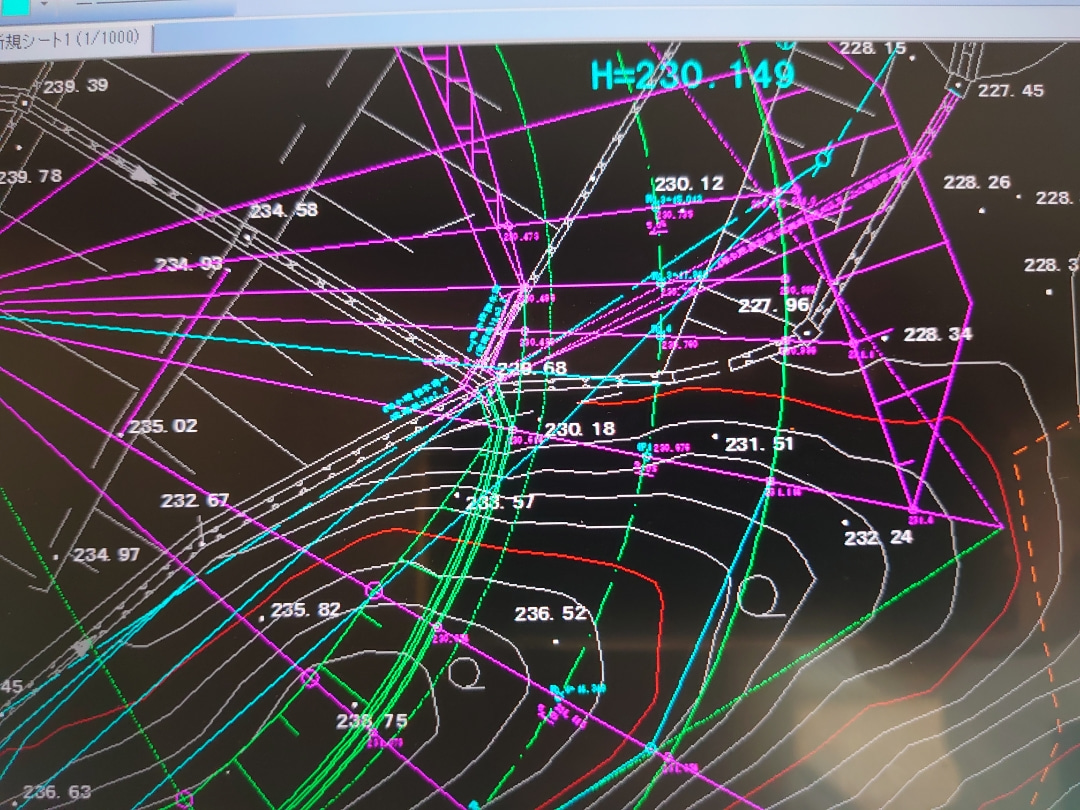Screen dimensions: 1080x810
Task: Click the cyan color swatch in toolbar
Action: [x=15, y=6]
